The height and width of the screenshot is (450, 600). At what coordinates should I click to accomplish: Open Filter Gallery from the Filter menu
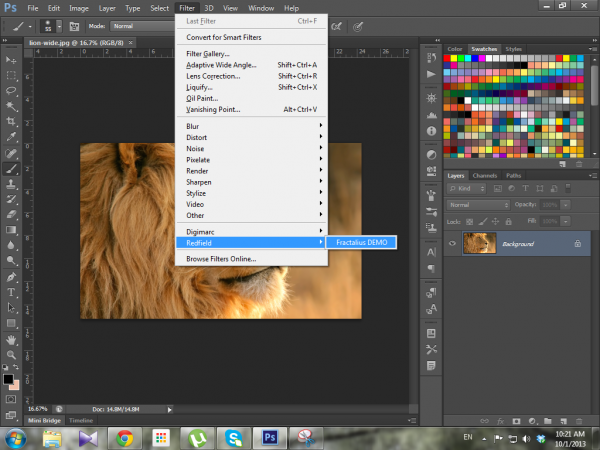pos(208,53)
